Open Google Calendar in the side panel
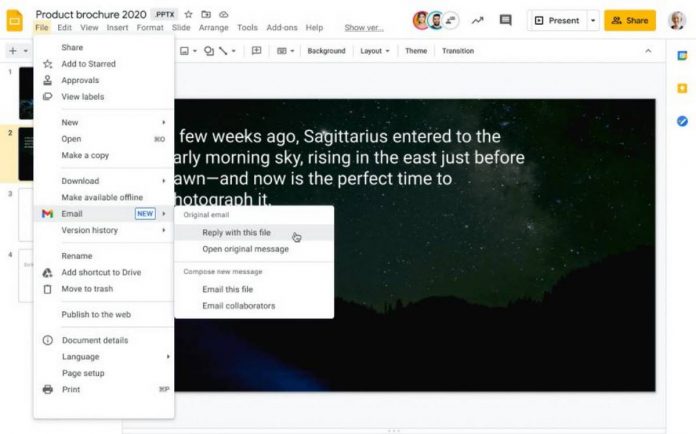The width and height of the screenshot is (696, 434). point(682,56)
